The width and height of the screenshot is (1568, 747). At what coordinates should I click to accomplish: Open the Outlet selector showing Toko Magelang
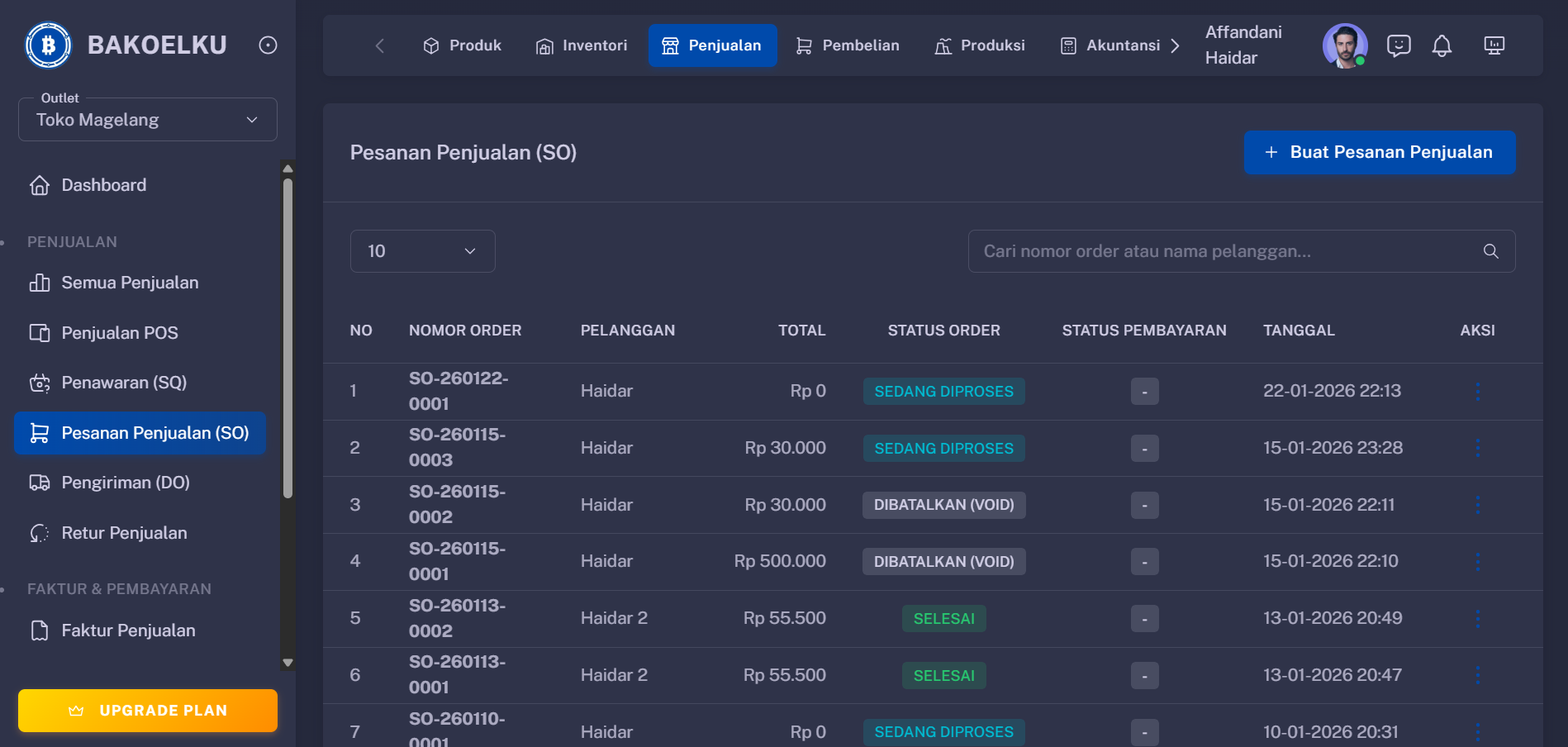147,119
